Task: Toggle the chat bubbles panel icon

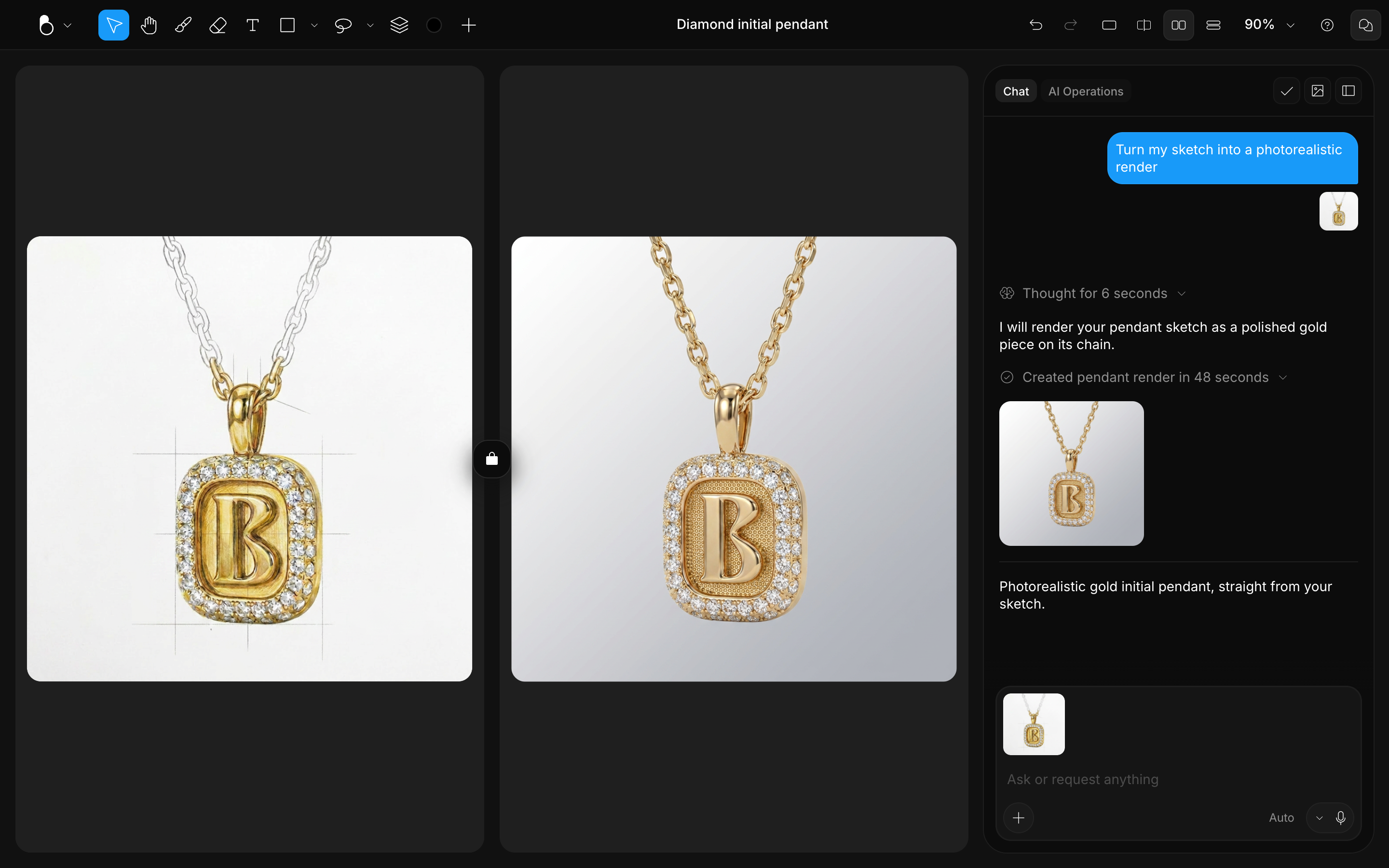Action: [1365, 25]
